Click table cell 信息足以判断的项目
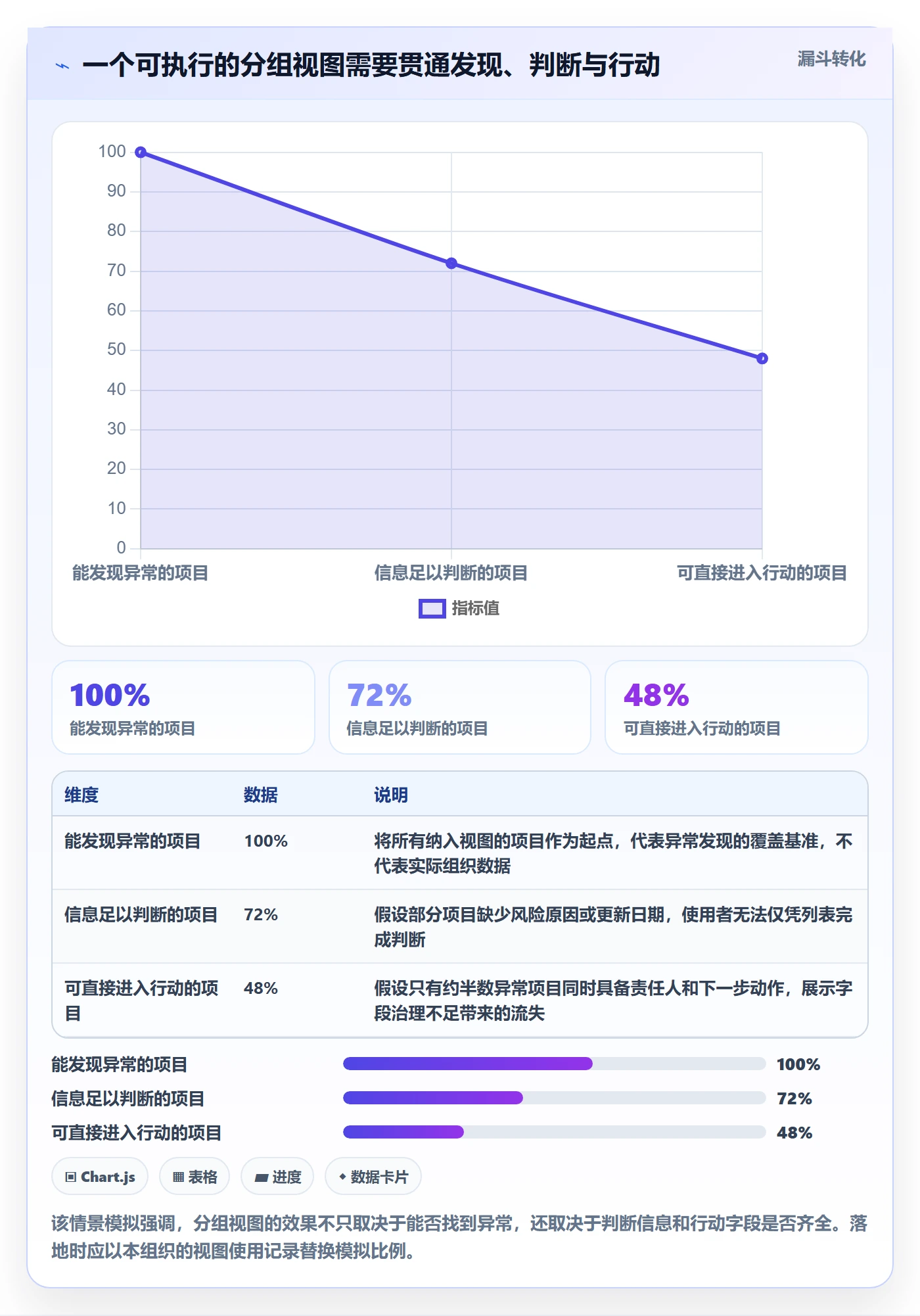The image size is (920, 1316). [141, 914]
